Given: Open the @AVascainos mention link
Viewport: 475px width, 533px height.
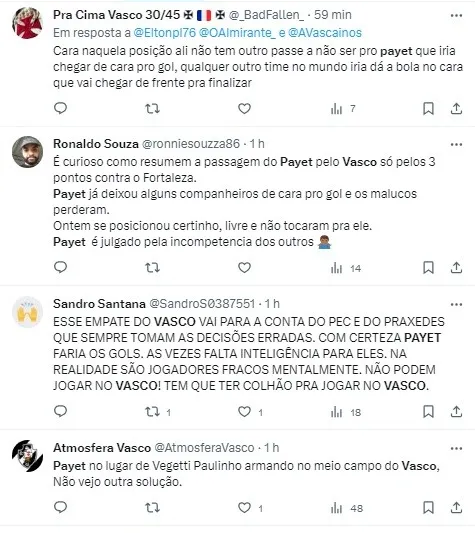Looking at the screenshot, I should tap(325, 33).
